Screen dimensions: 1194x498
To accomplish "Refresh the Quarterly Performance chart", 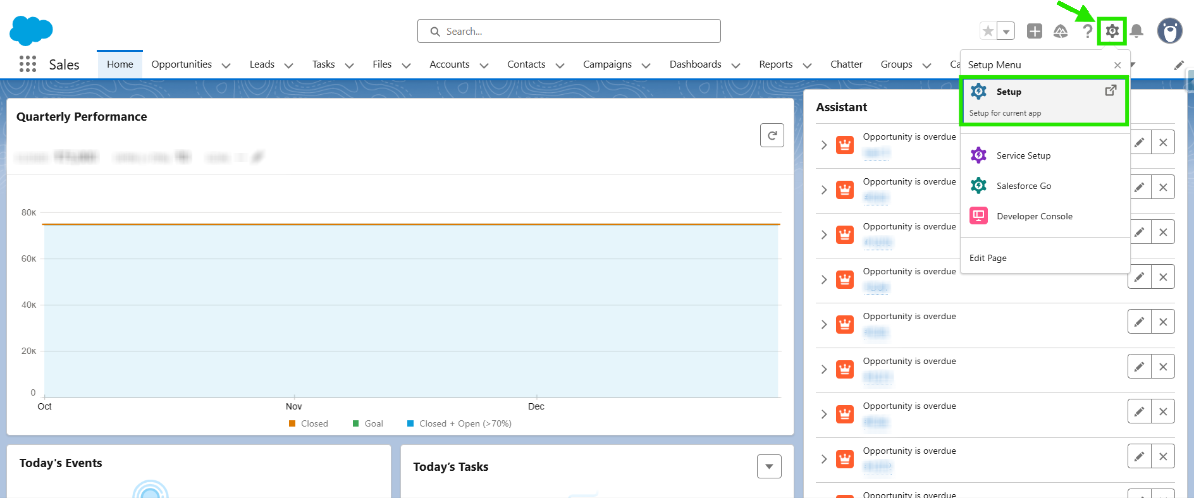I will click(772, 136).
